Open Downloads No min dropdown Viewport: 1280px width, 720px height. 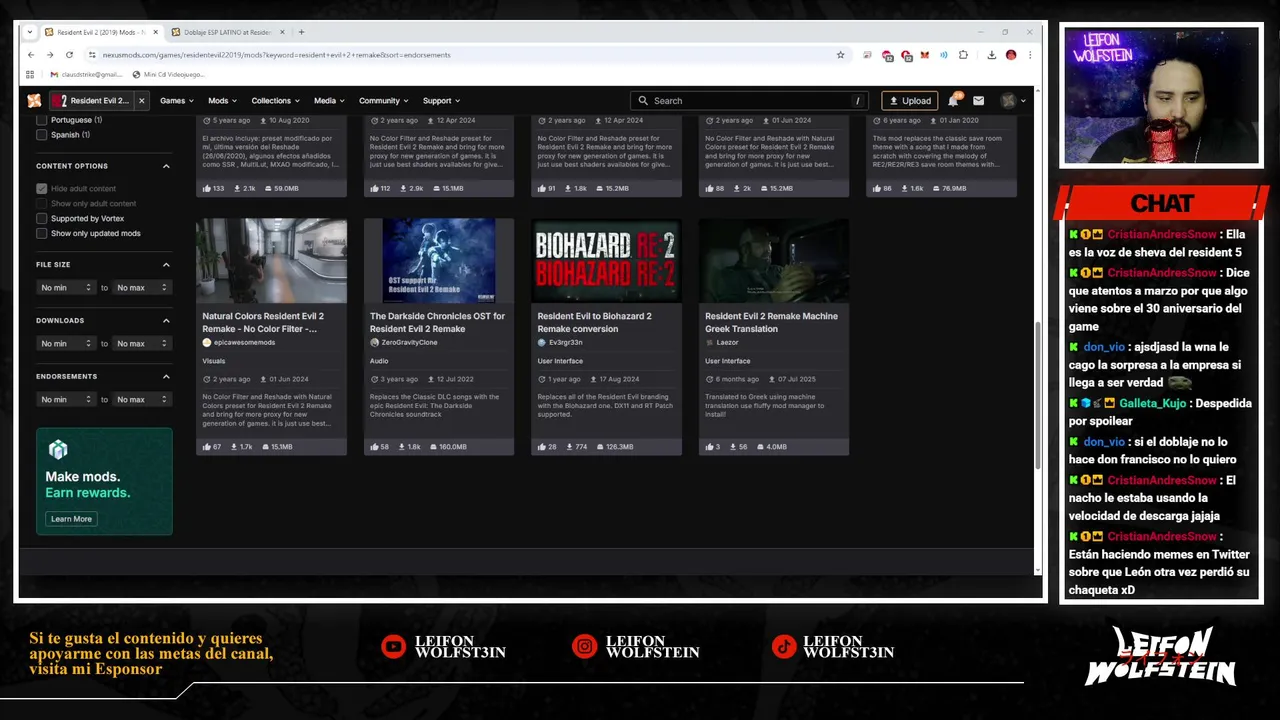point(66,344)
